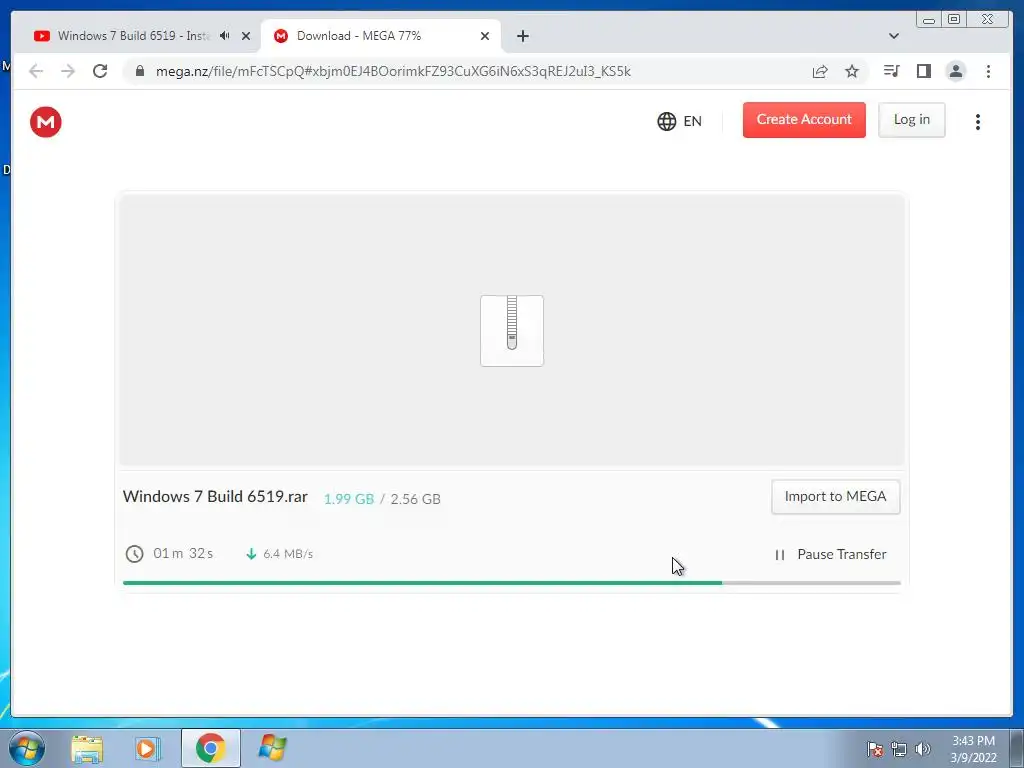This screenshot has width=1024, height=768.
Task: Click the network tray icon
Action: [x=899, y=749]
